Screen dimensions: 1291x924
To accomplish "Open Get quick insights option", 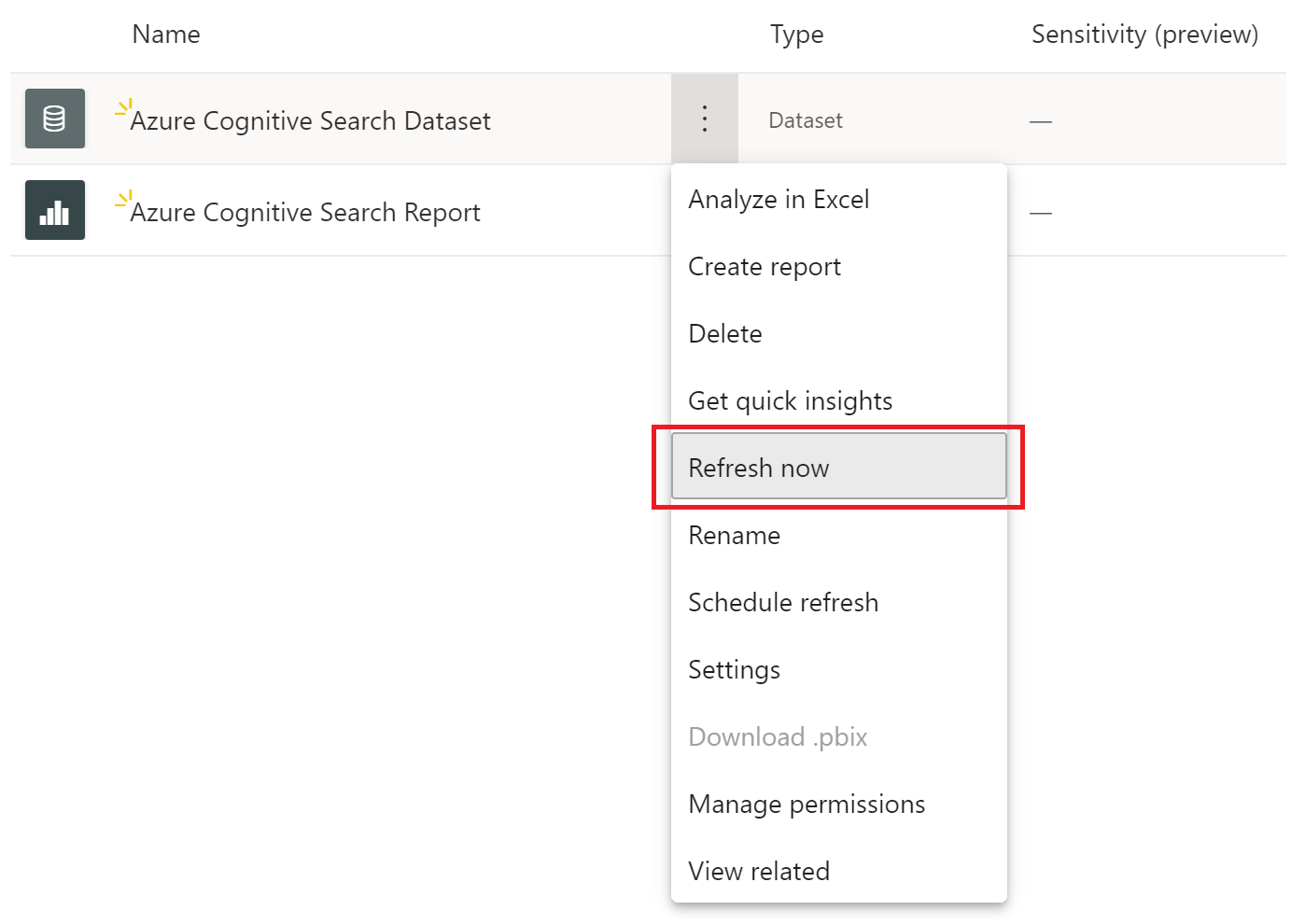I will 790,401.
